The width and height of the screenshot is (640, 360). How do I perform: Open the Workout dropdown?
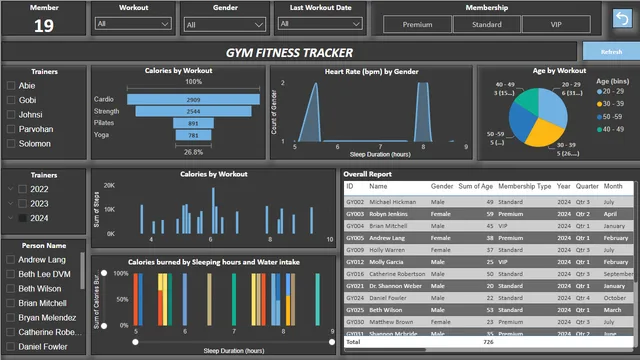(x=133, y=24)
